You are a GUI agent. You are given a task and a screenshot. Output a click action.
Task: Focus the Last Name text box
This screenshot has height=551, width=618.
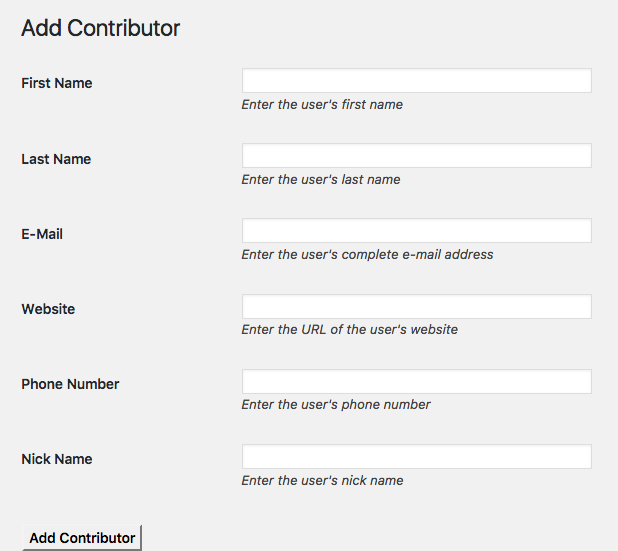416,156
